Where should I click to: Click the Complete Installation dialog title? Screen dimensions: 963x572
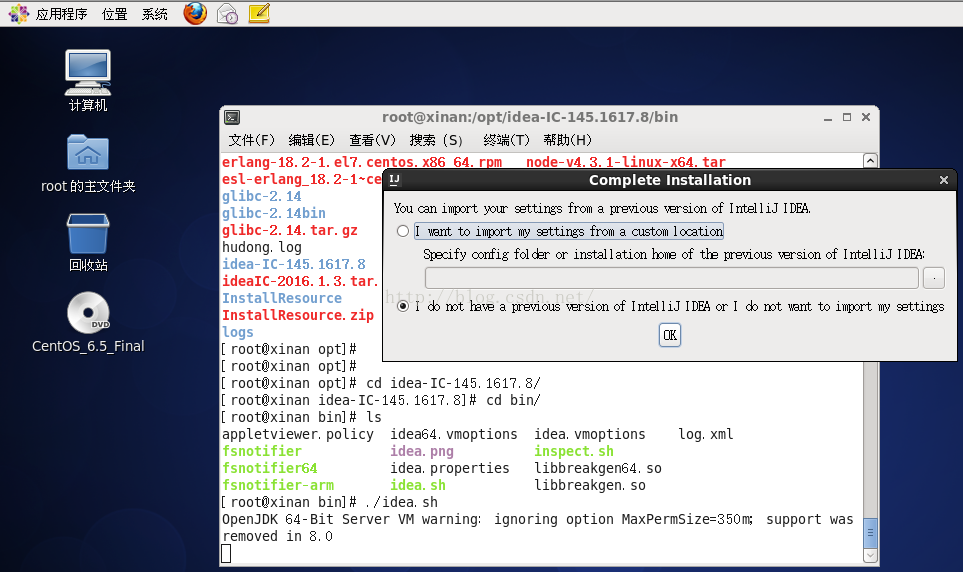[669, 180]
